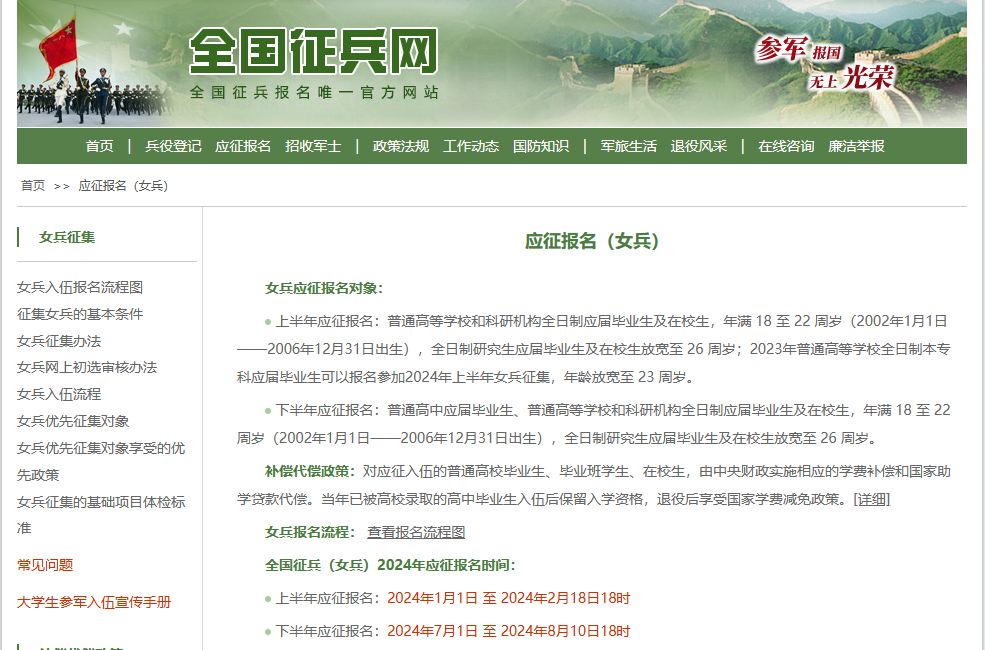This screenshot has width=985, height=650.
Task: Go to 兵役登记 in navigation bar
Action: (x=173, y=146)
